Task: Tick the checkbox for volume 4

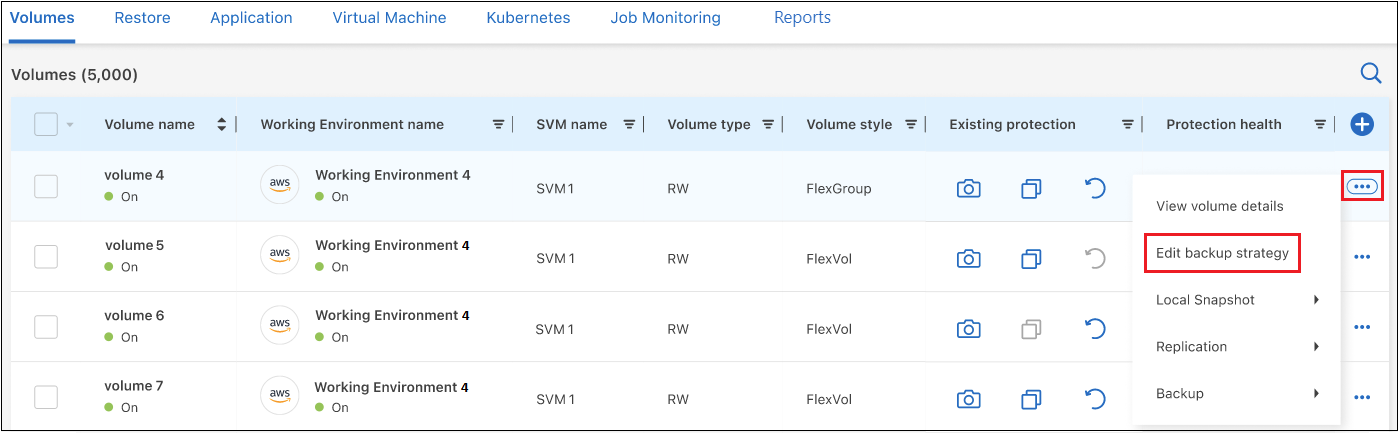Action: point(46,186)
